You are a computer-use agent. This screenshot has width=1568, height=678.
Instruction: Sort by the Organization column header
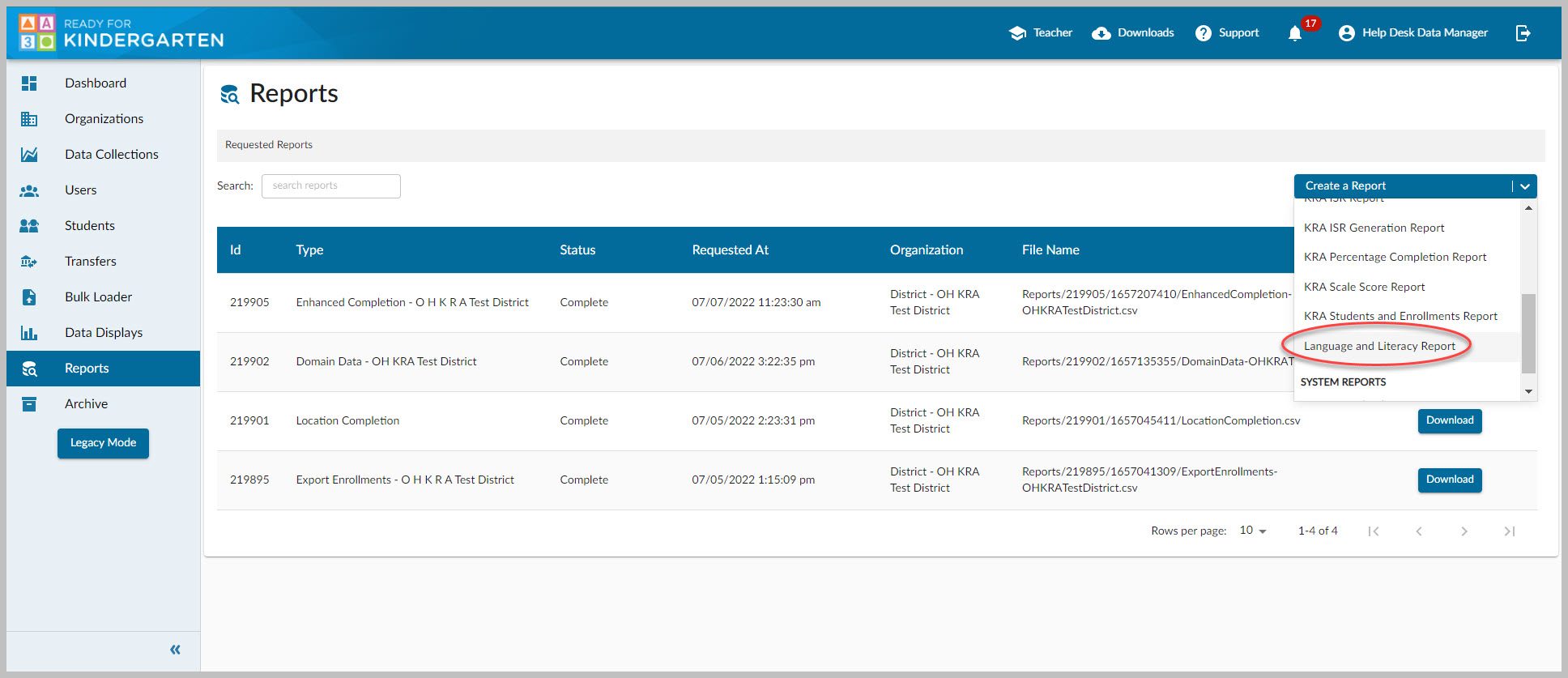tap(927, 249)
